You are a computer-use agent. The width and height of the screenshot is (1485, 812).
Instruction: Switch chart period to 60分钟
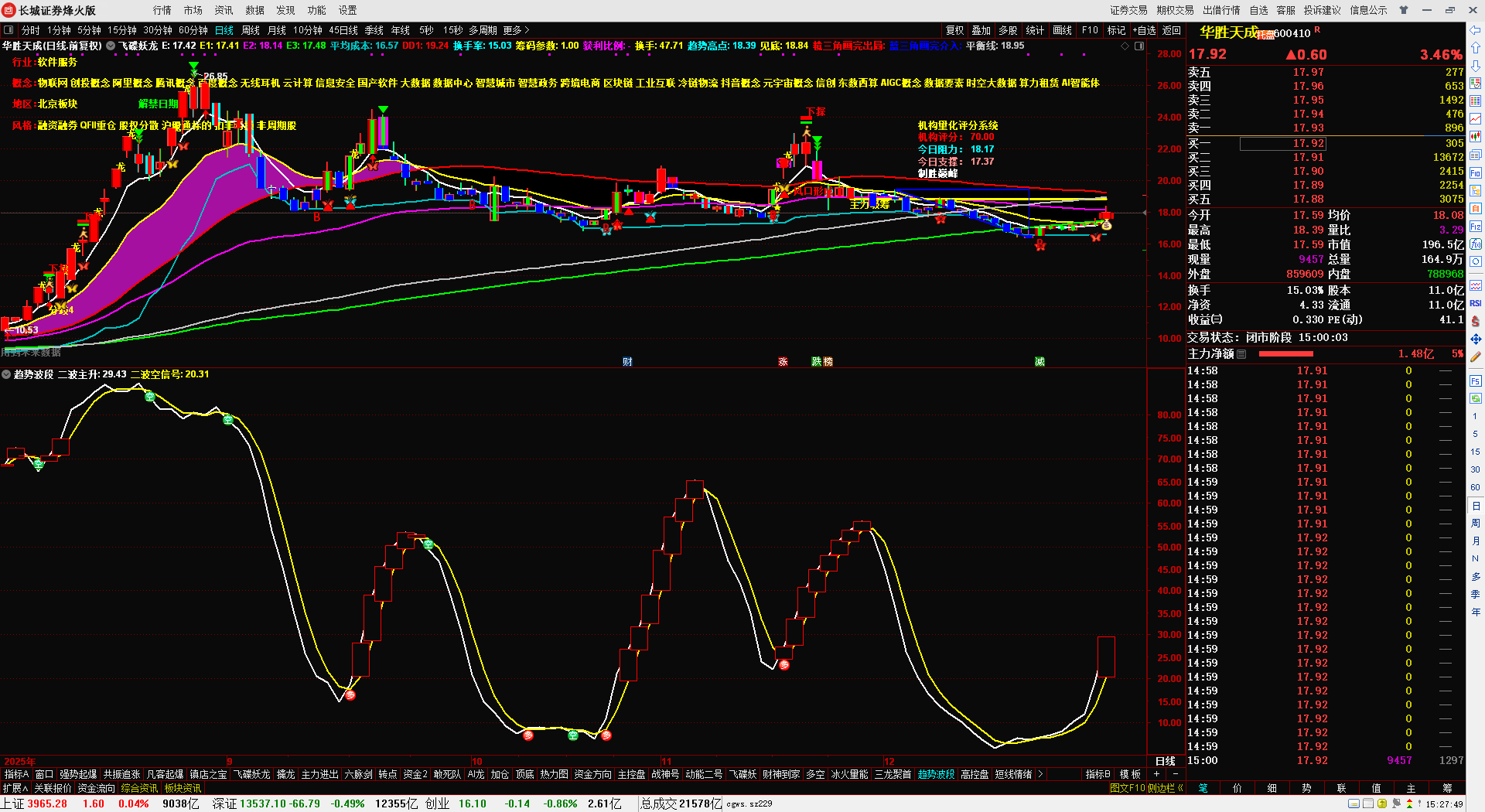tap(193, 30)
